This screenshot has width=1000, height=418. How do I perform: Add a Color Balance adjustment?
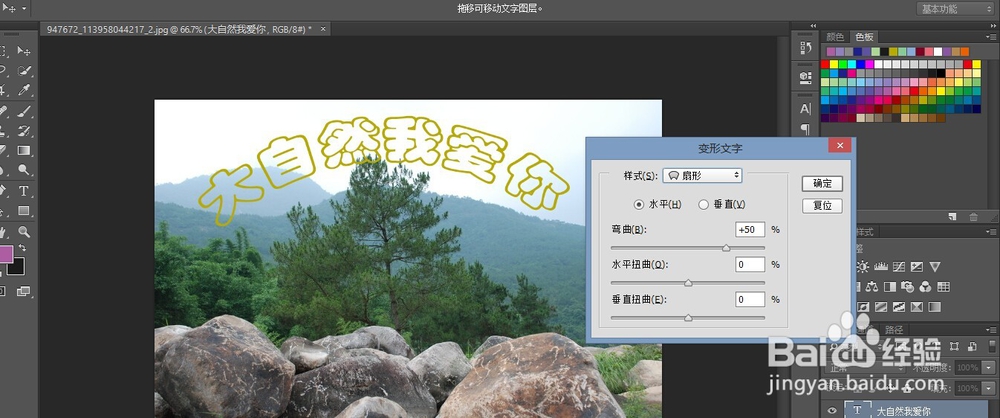(x=872, y=287)
